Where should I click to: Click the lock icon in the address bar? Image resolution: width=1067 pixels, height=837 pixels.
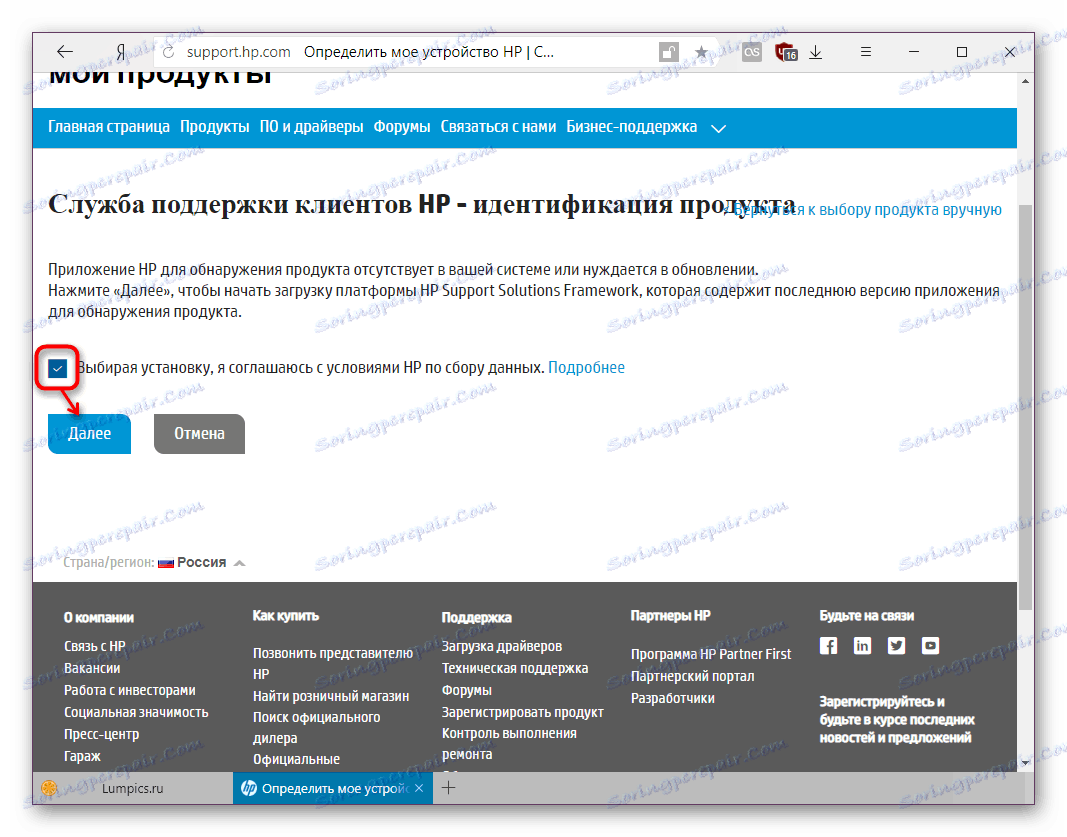pos(667,51)
